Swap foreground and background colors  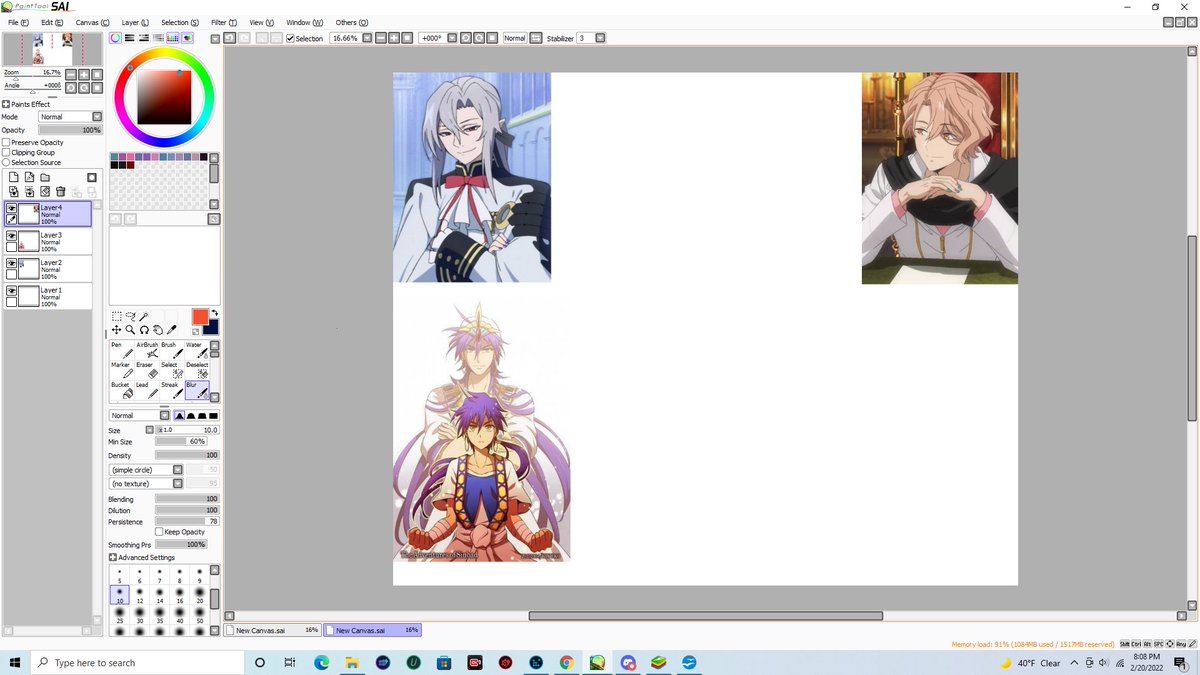215,313
